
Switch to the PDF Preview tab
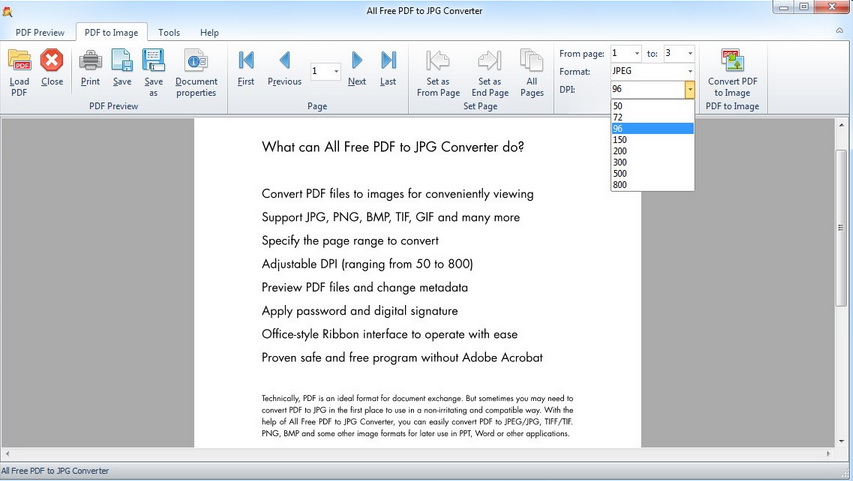(40, 33)
